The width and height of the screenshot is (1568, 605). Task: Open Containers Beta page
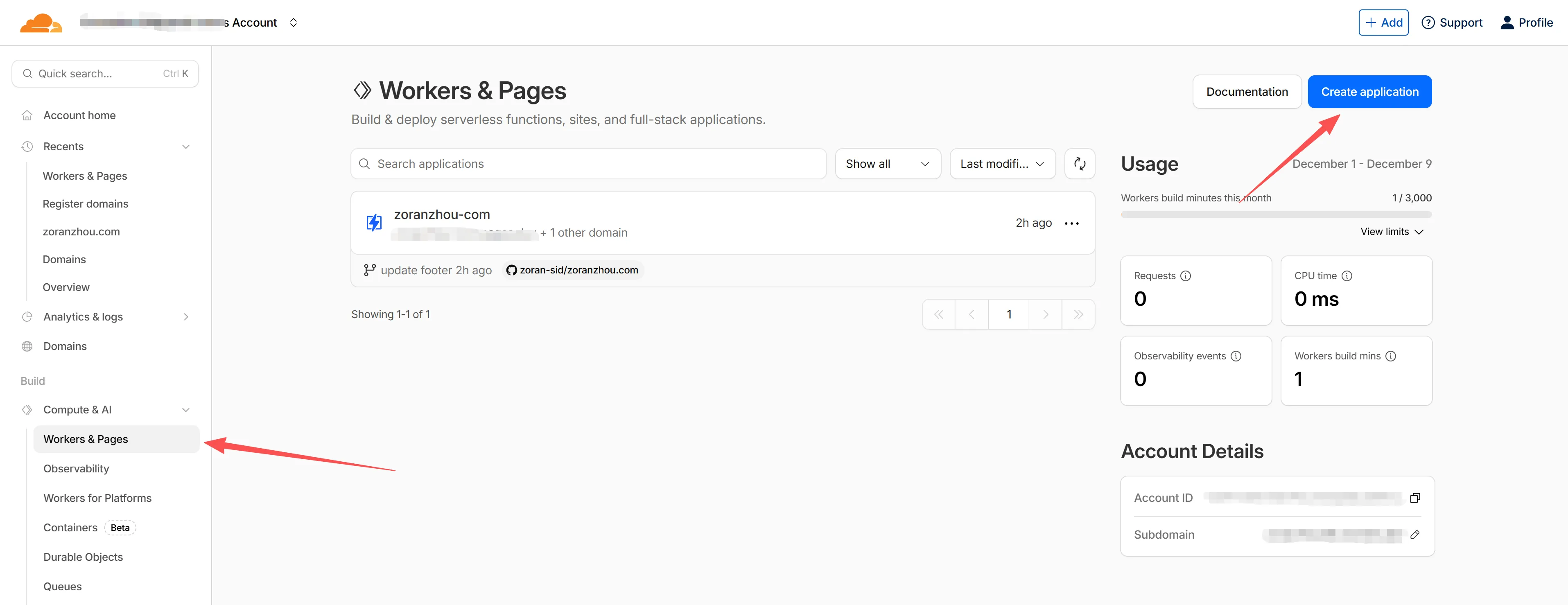point(89,528)
